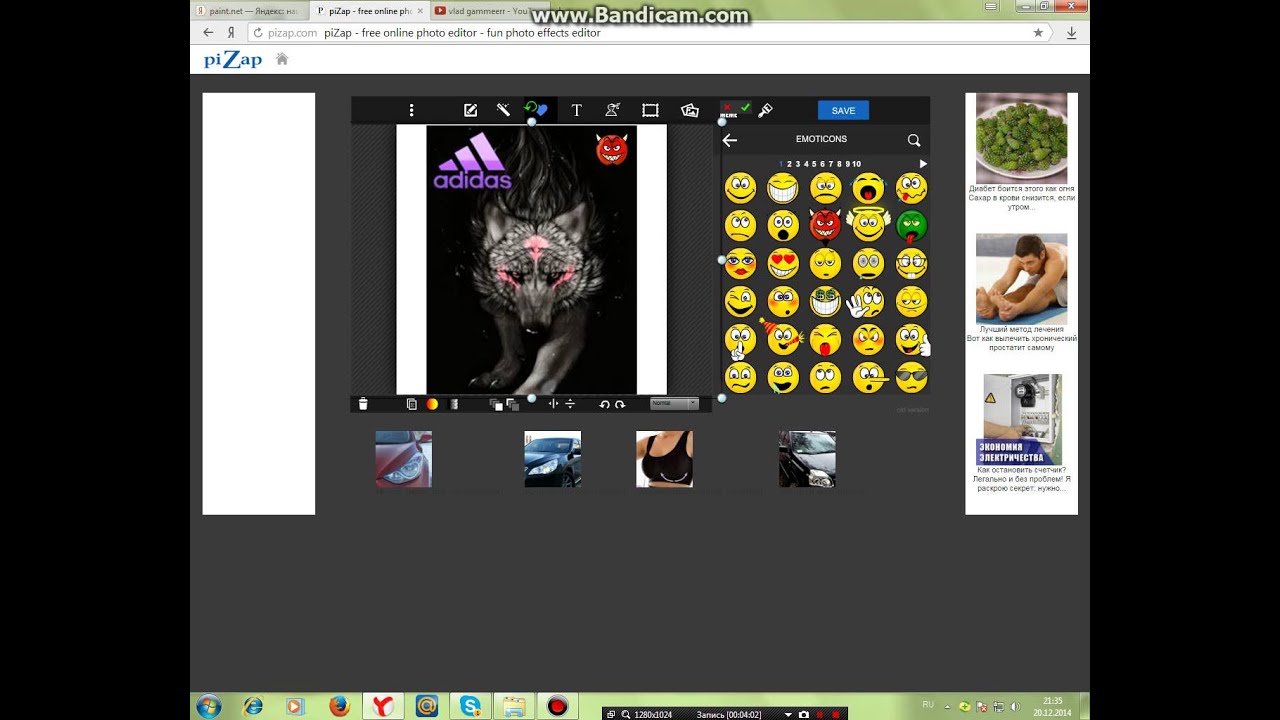
Task: Open browser downloads arrow icon
Action: [x=1071, y=32]
